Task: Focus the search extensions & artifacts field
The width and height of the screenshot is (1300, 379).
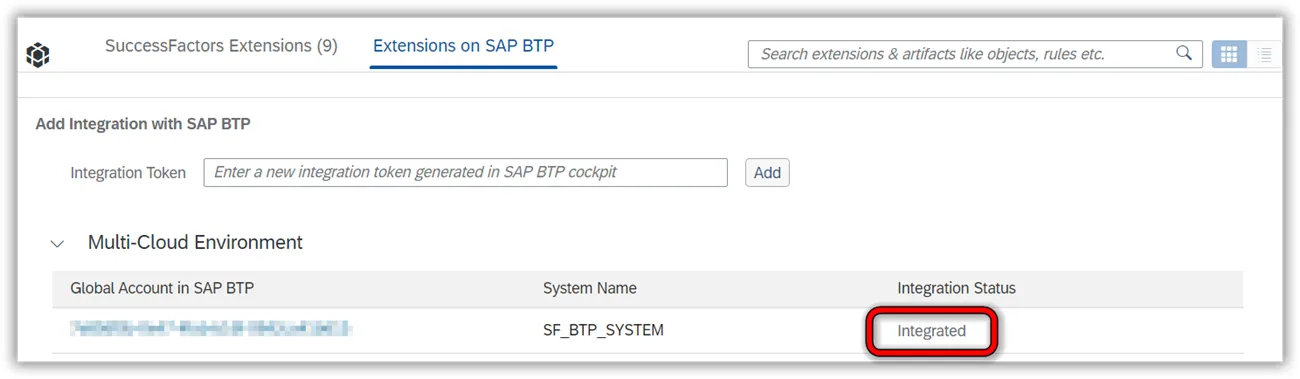Action: [975, 54]
